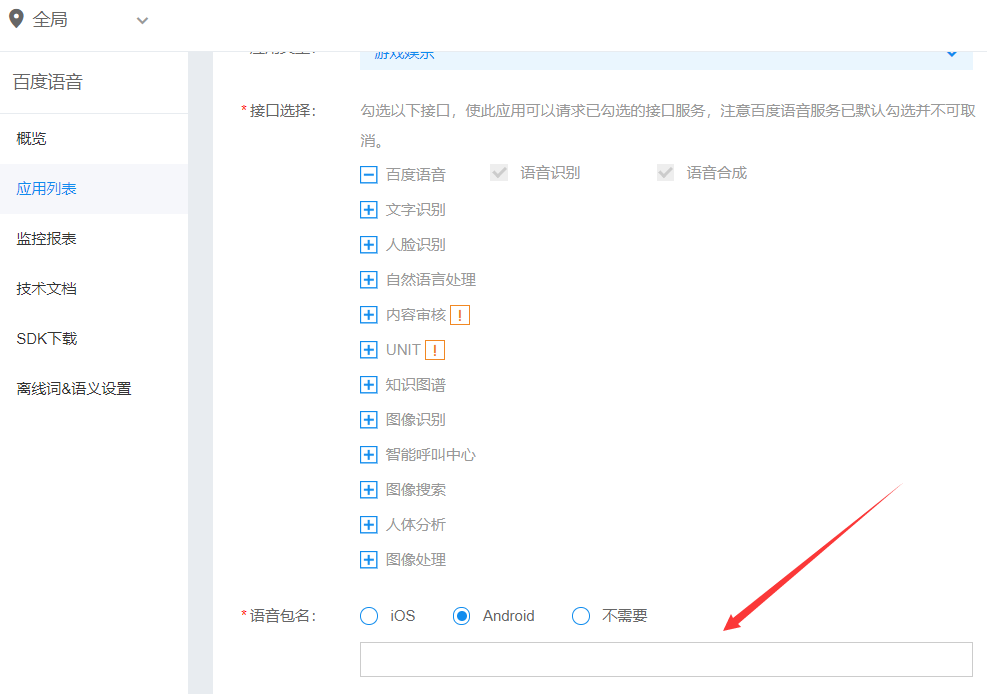The image size is (987, 694).
Task: Click the 百度语音 sidebar heading
Action: click(x=48, y=82)
